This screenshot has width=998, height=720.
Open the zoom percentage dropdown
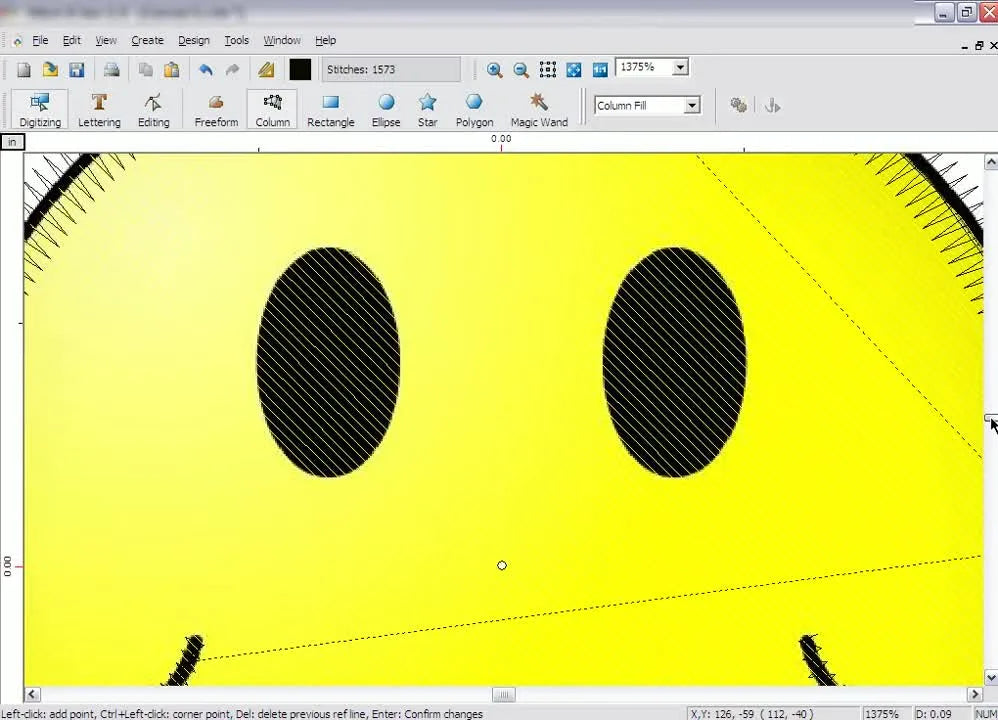(x=679, y=67)
